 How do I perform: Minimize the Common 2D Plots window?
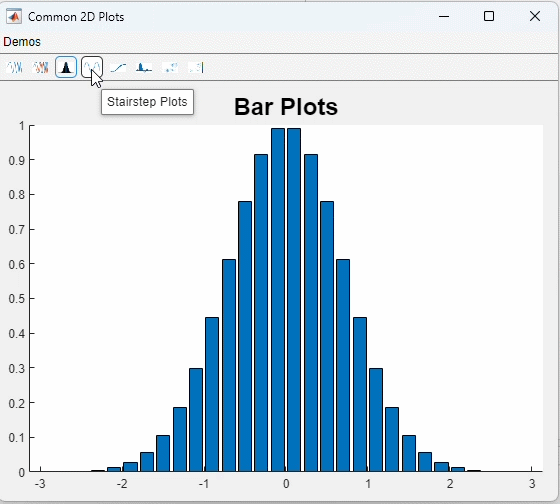444,16
